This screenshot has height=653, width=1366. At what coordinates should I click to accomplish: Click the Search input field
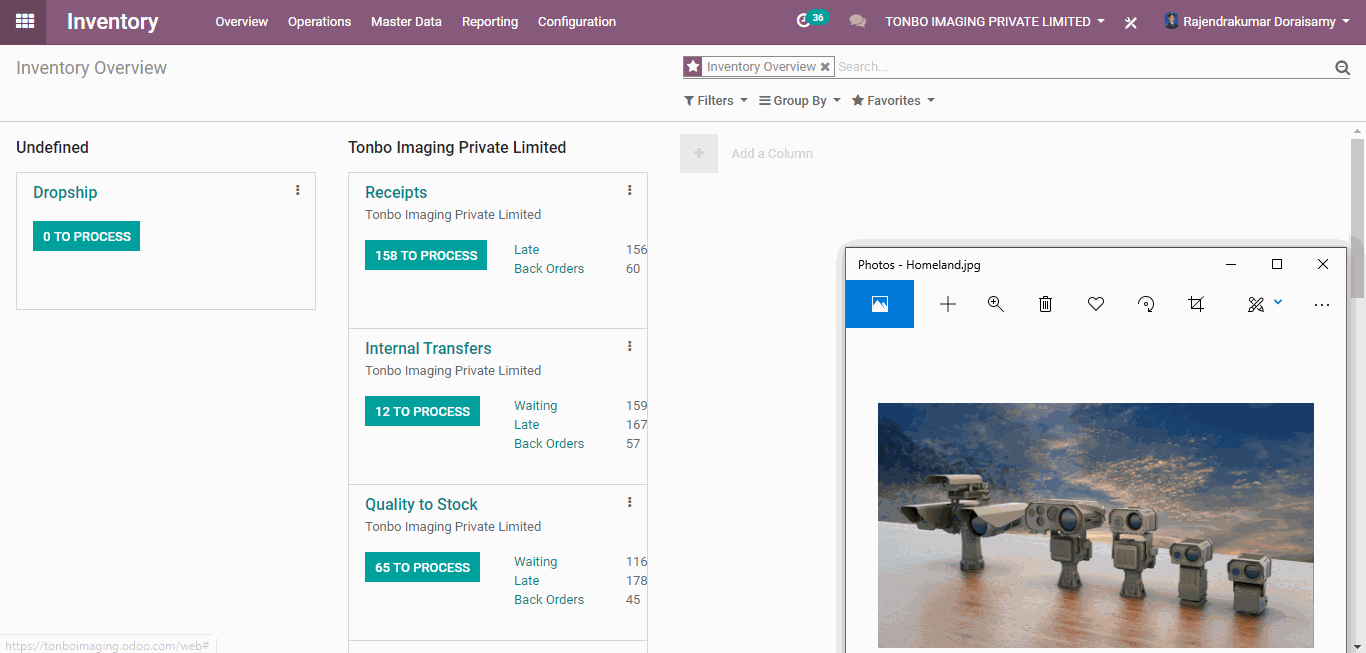click(1082, 67)
